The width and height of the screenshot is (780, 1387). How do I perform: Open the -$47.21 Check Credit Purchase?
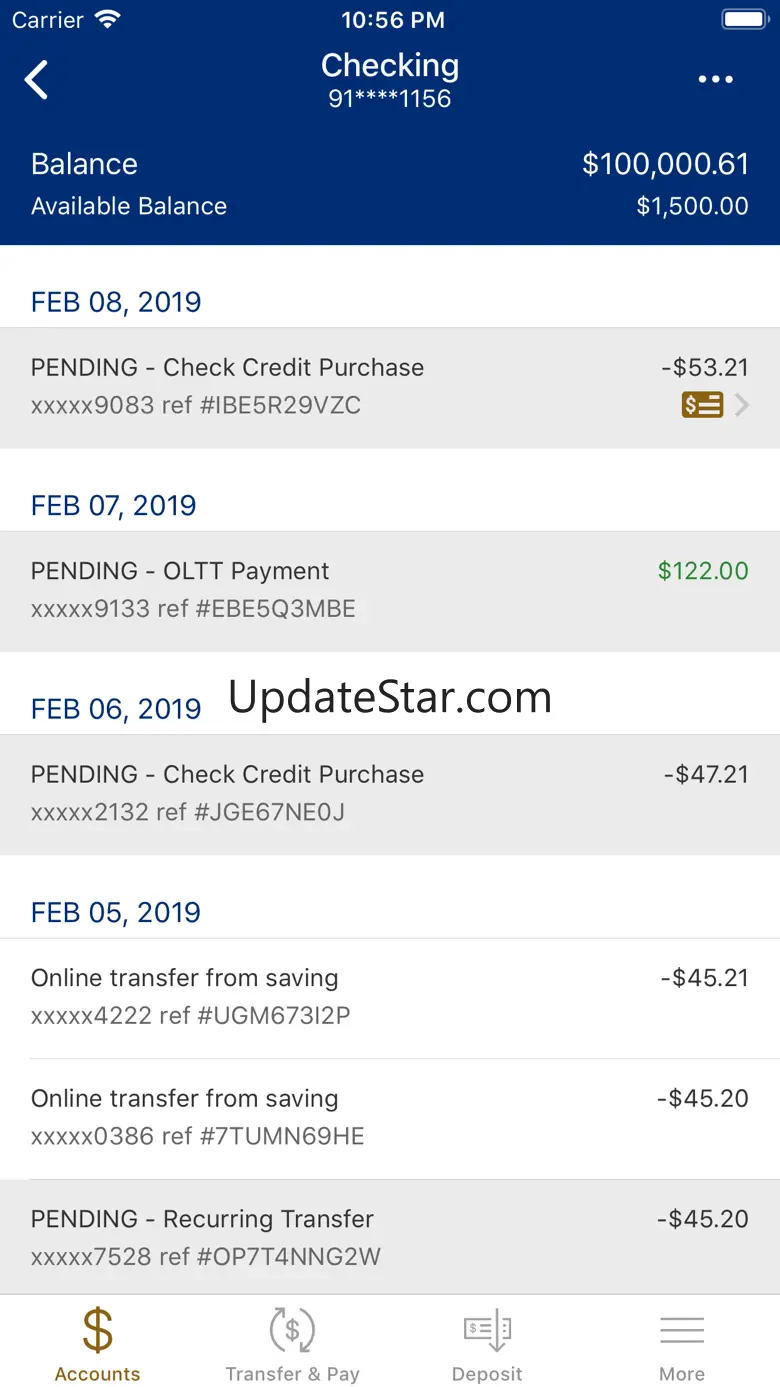[x=390, y=793]
